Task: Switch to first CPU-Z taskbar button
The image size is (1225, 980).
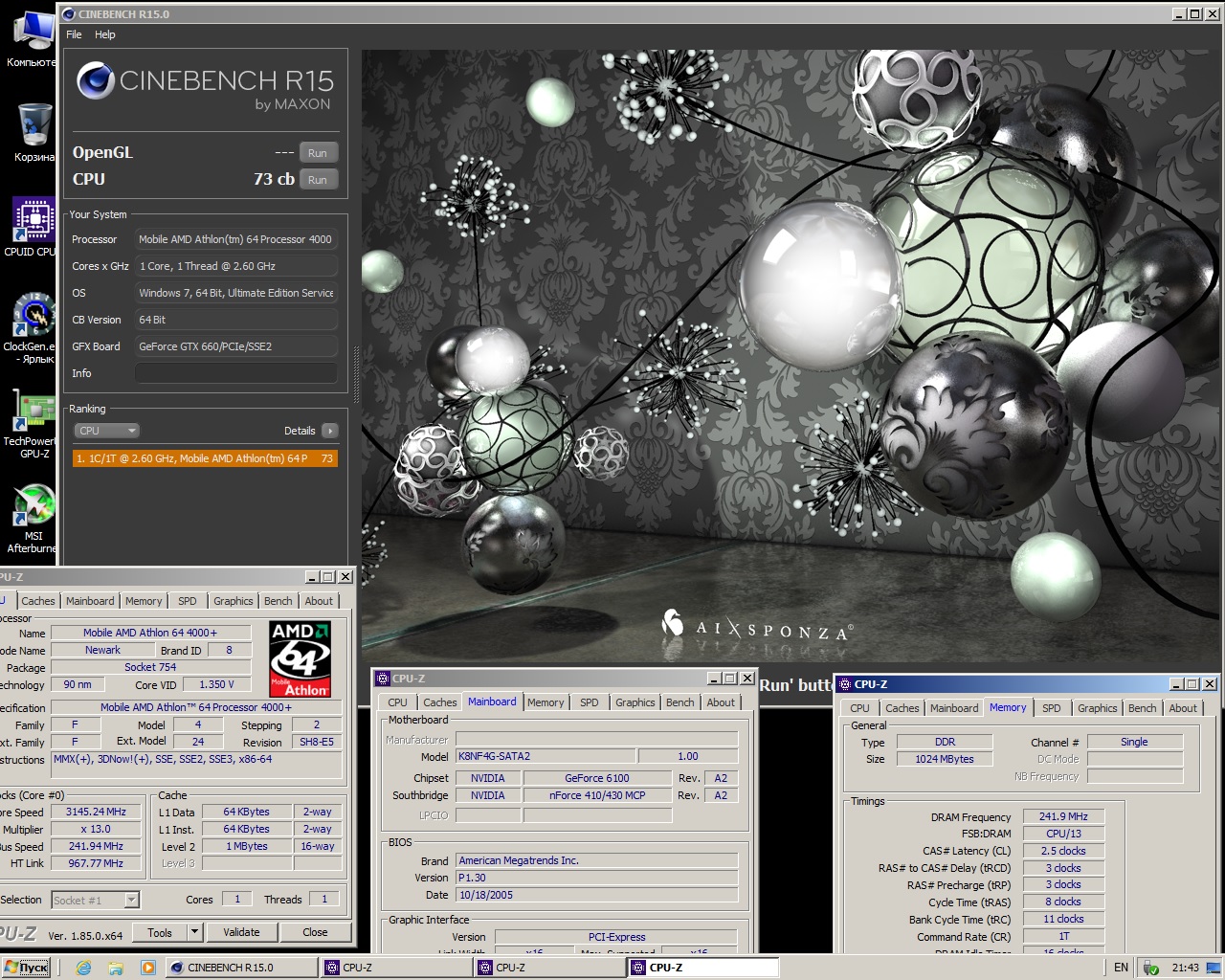Action: (x=395, y=968)
